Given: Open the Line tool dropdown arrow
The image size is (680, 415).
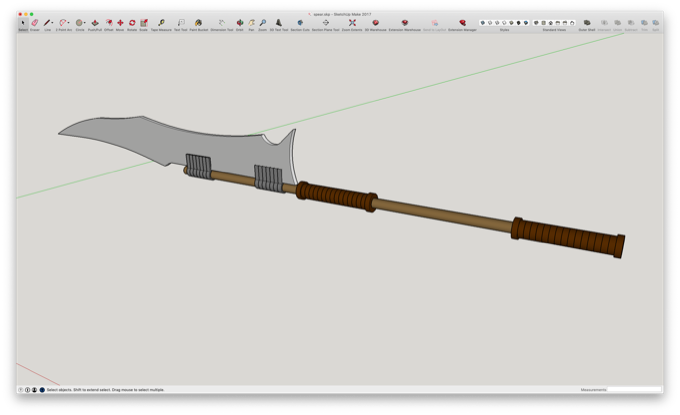Looking at the screenshot, I should click(52, 23).
